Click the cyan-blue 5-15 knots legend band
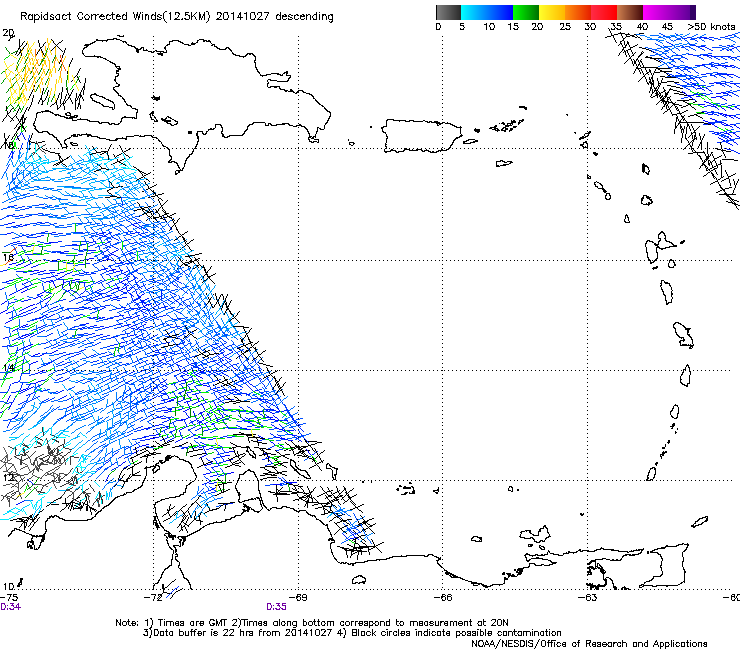 pyautogui.click(x=487, y=12)
